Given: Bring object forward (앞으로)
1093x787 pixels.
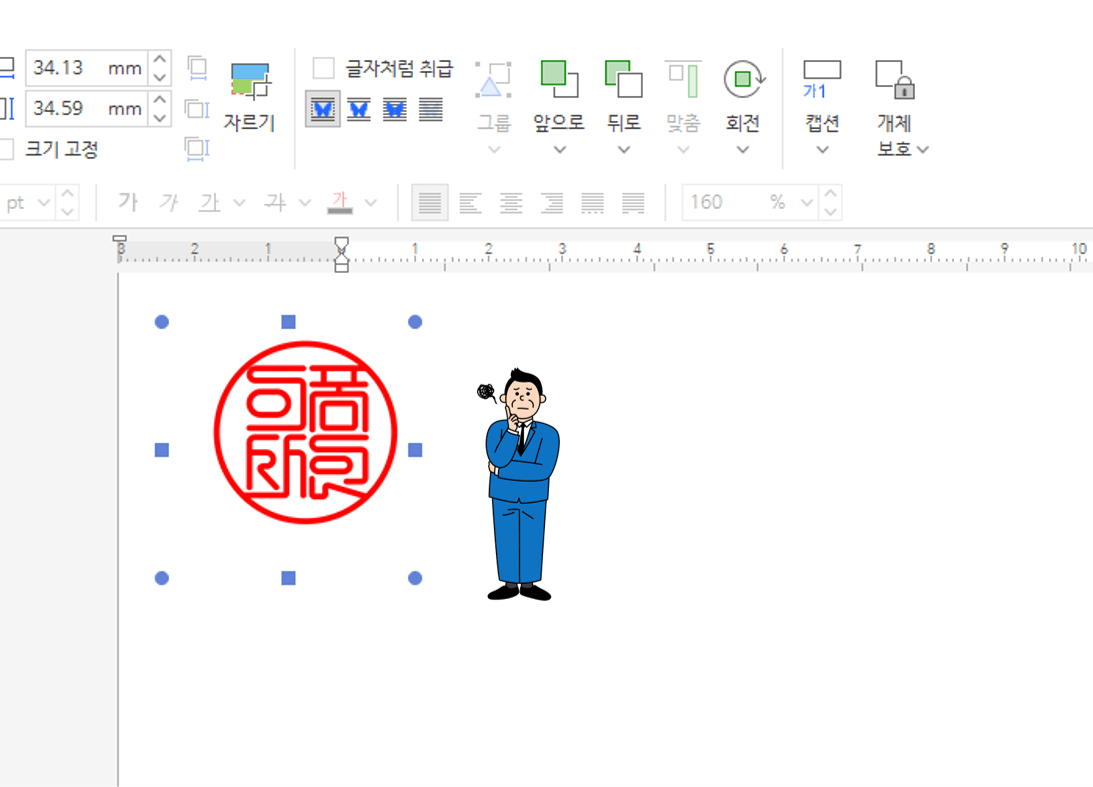Looking at the screenshot, I should [x=559, y=97].
